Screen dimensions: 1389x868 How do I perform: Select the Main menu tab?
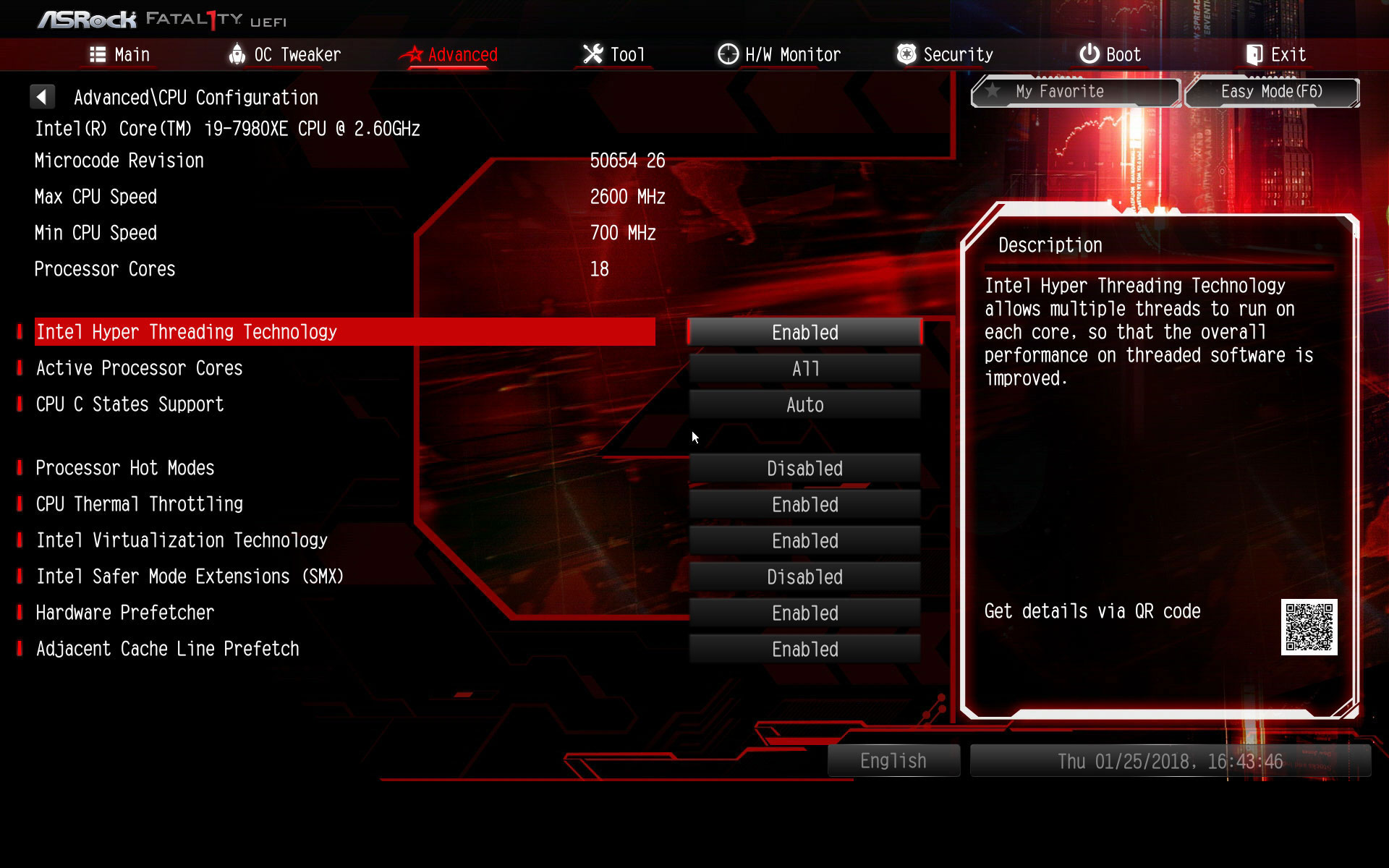(x=117, y=55)
